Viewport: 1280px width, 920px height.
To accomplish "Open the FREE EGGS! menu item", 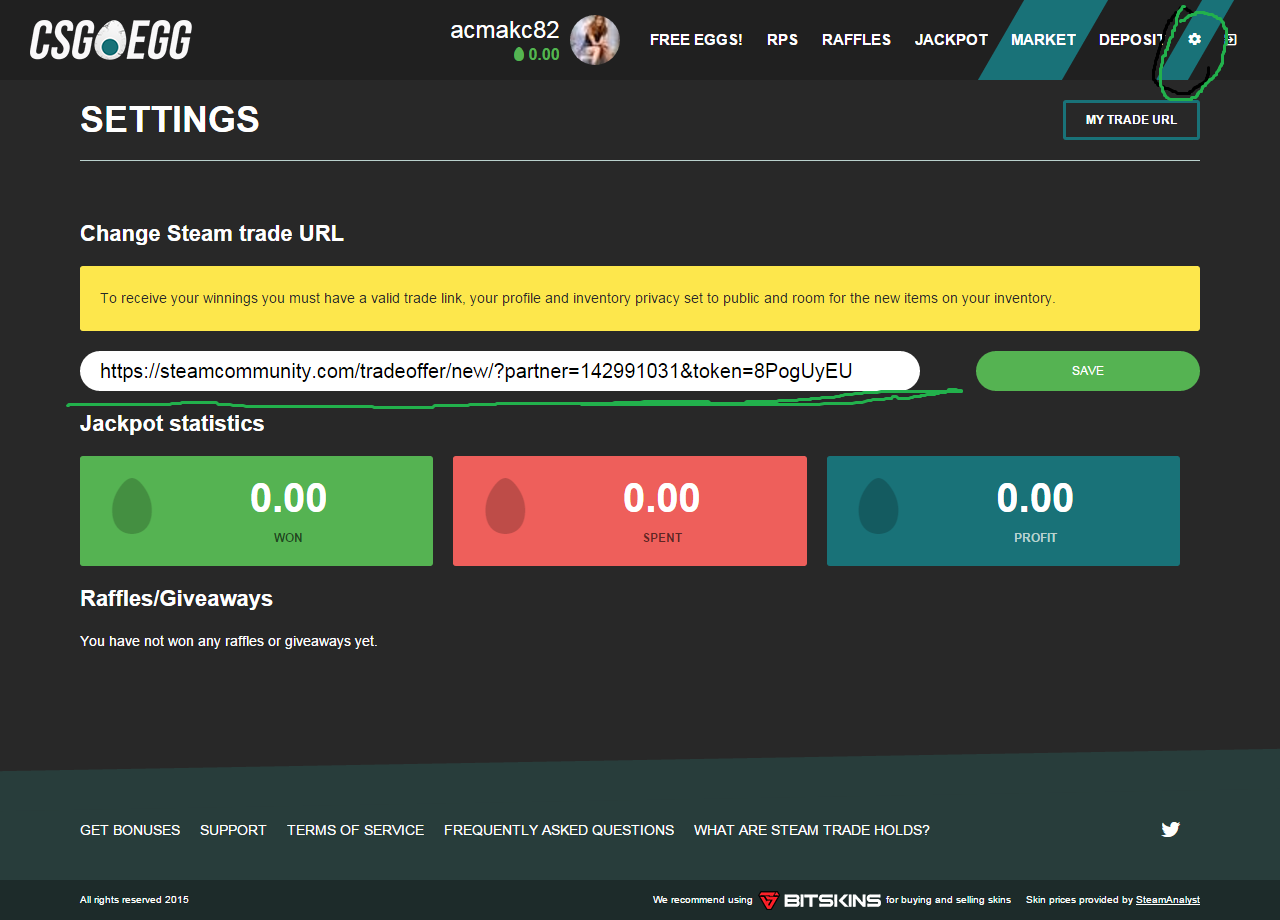I will (x=696, y=40).
